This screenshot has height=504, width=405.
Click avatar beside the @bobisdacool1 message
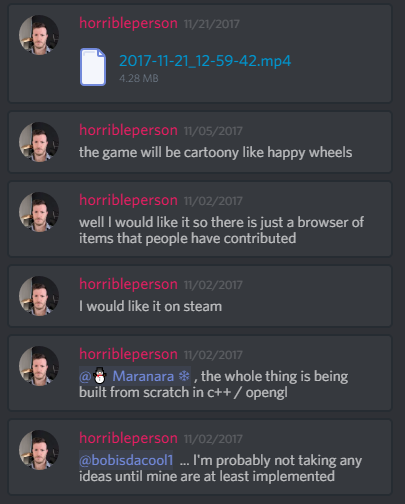tap(39, 450)
